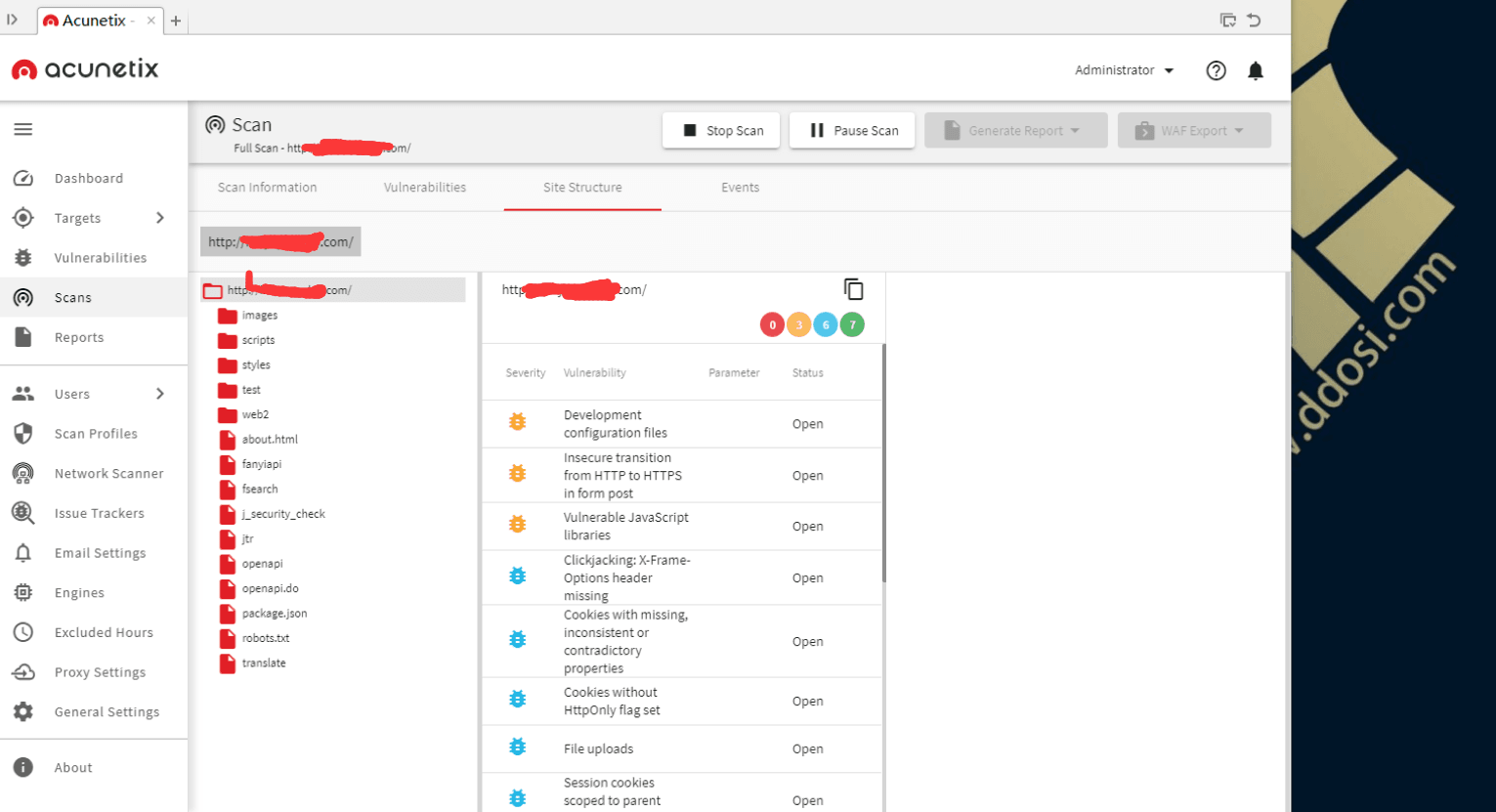Click the Stop Scan button
This screenshot has width=1496, height=812.
pos(721,130)
